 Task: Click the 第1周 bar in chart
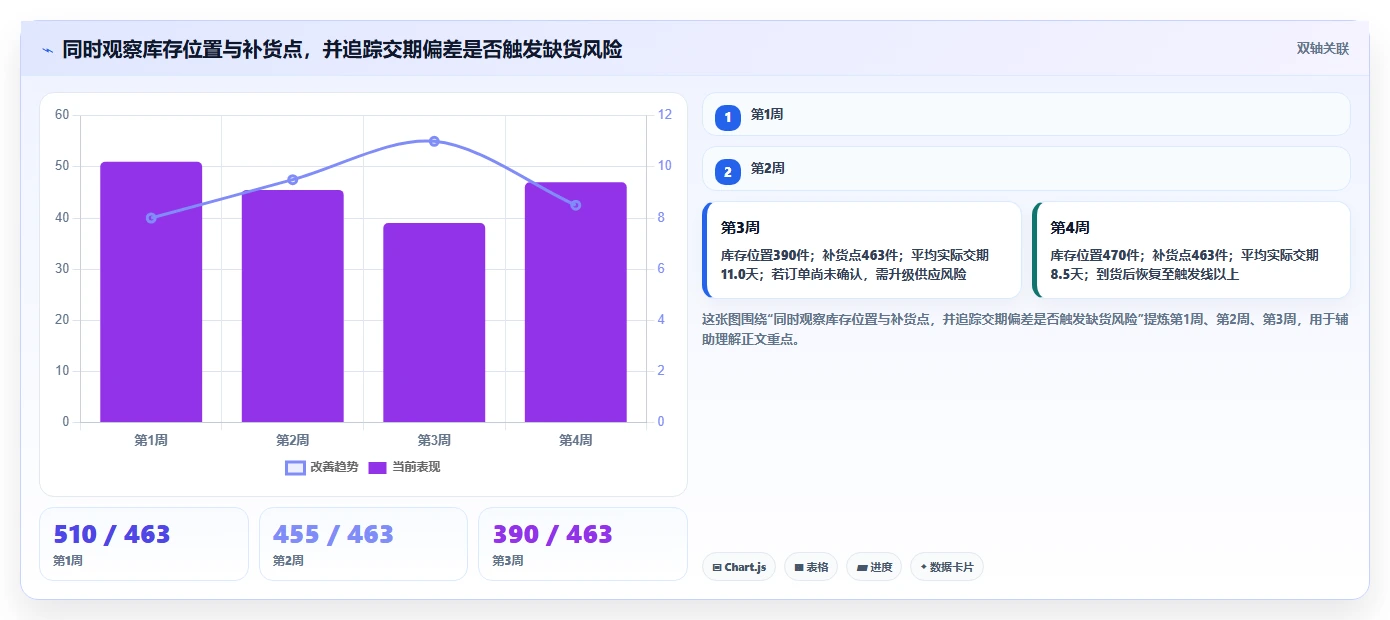(151, 292)
